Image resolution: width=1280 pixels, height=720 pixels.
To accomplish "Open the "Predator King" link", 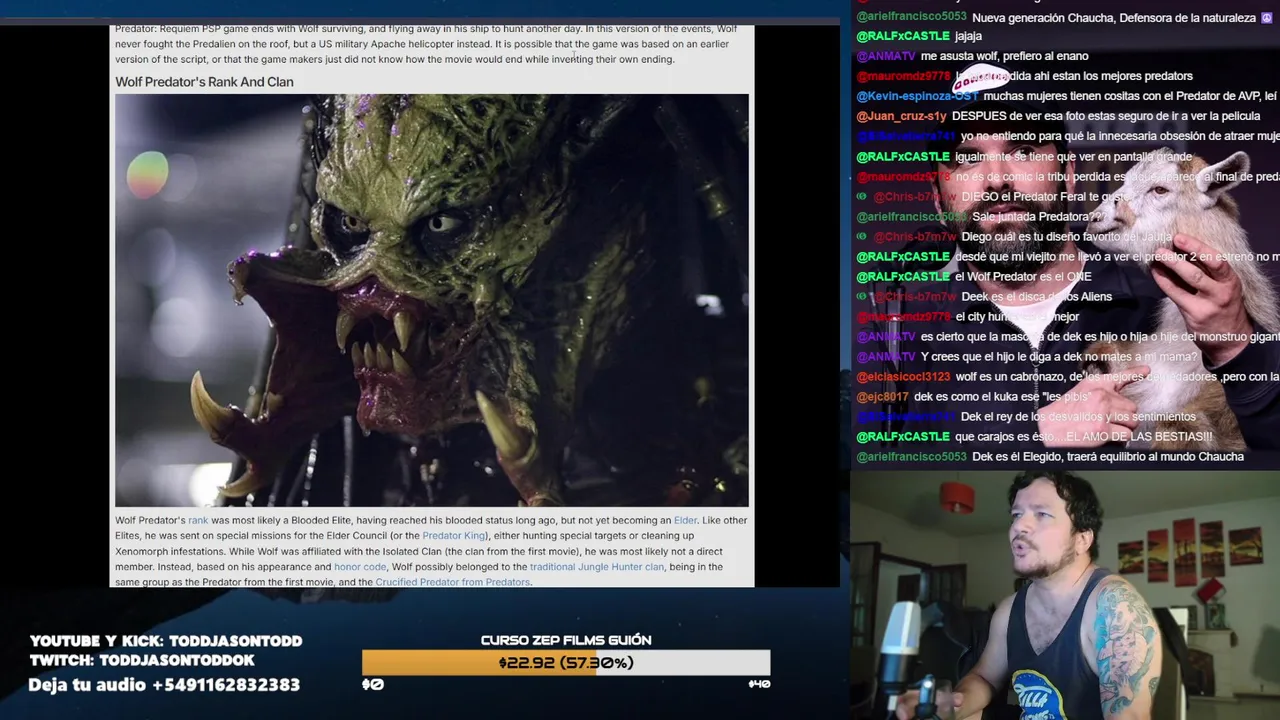I will coord(454,536).
